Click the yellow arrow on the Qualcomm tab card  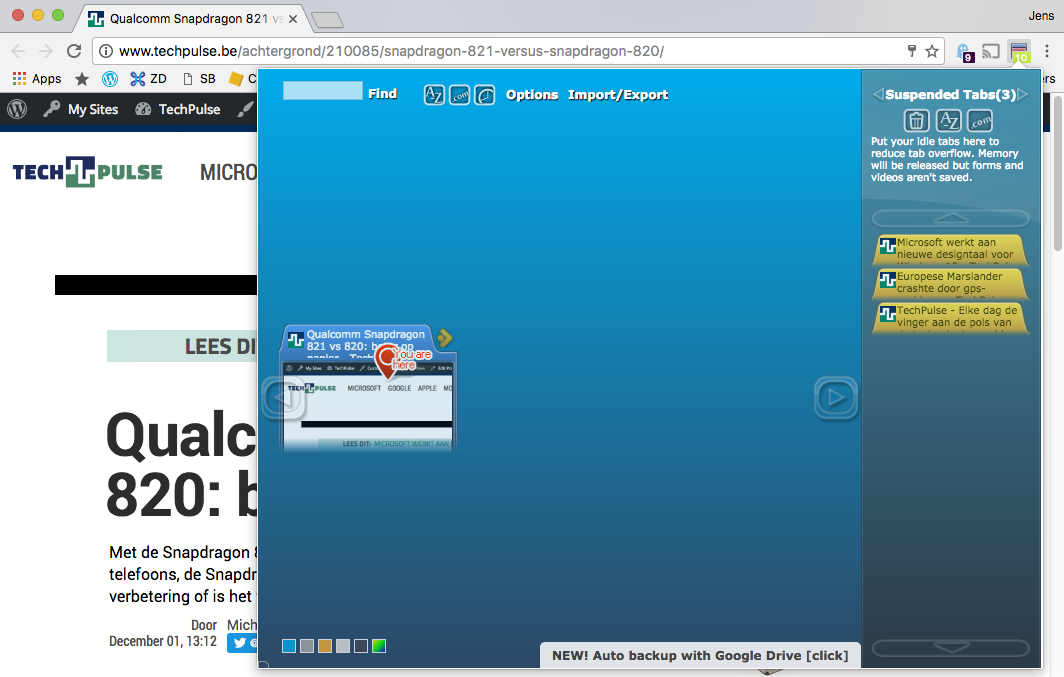444,338
